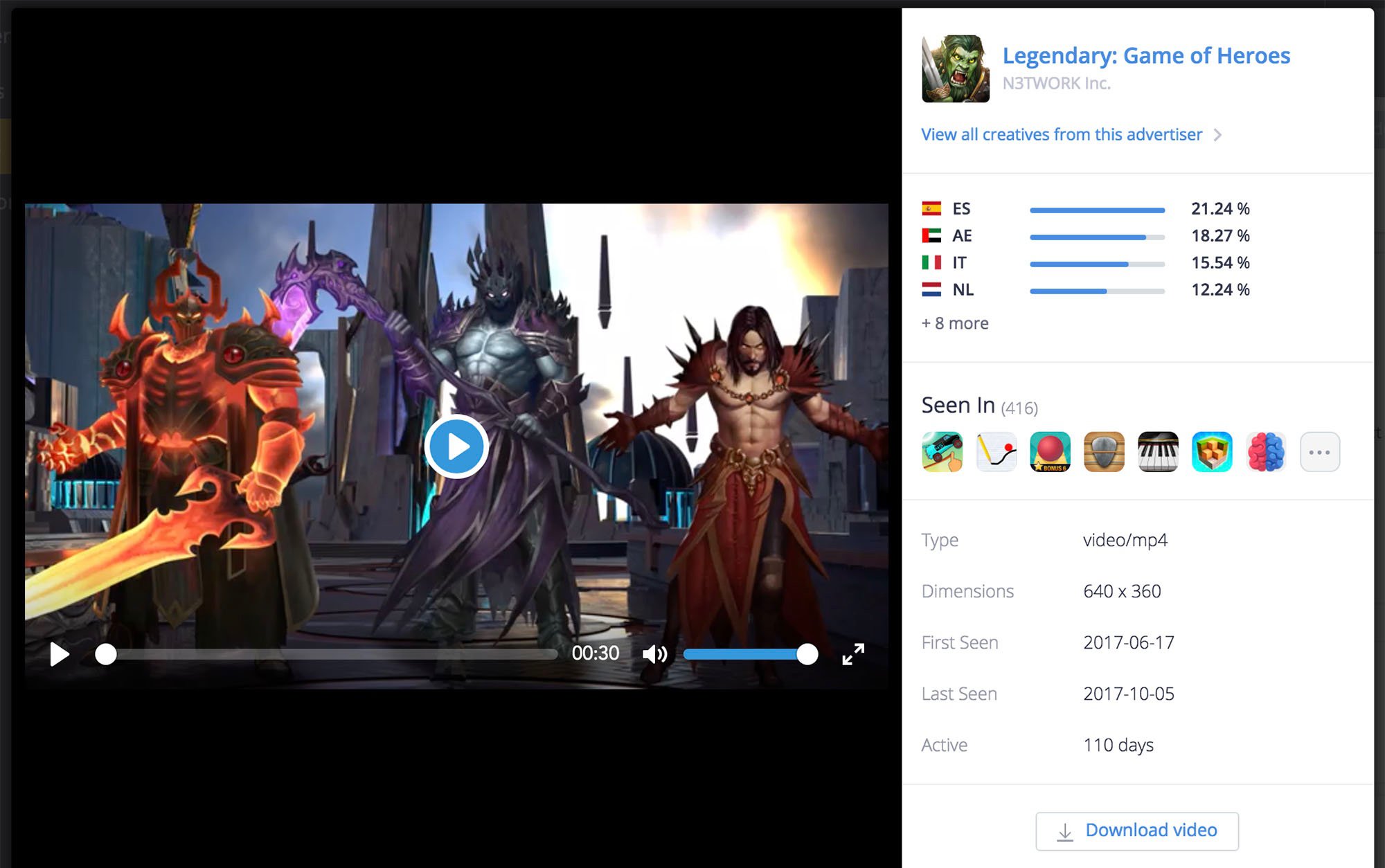Click the 18.27 % value for AE

[x=1220, y=235]
